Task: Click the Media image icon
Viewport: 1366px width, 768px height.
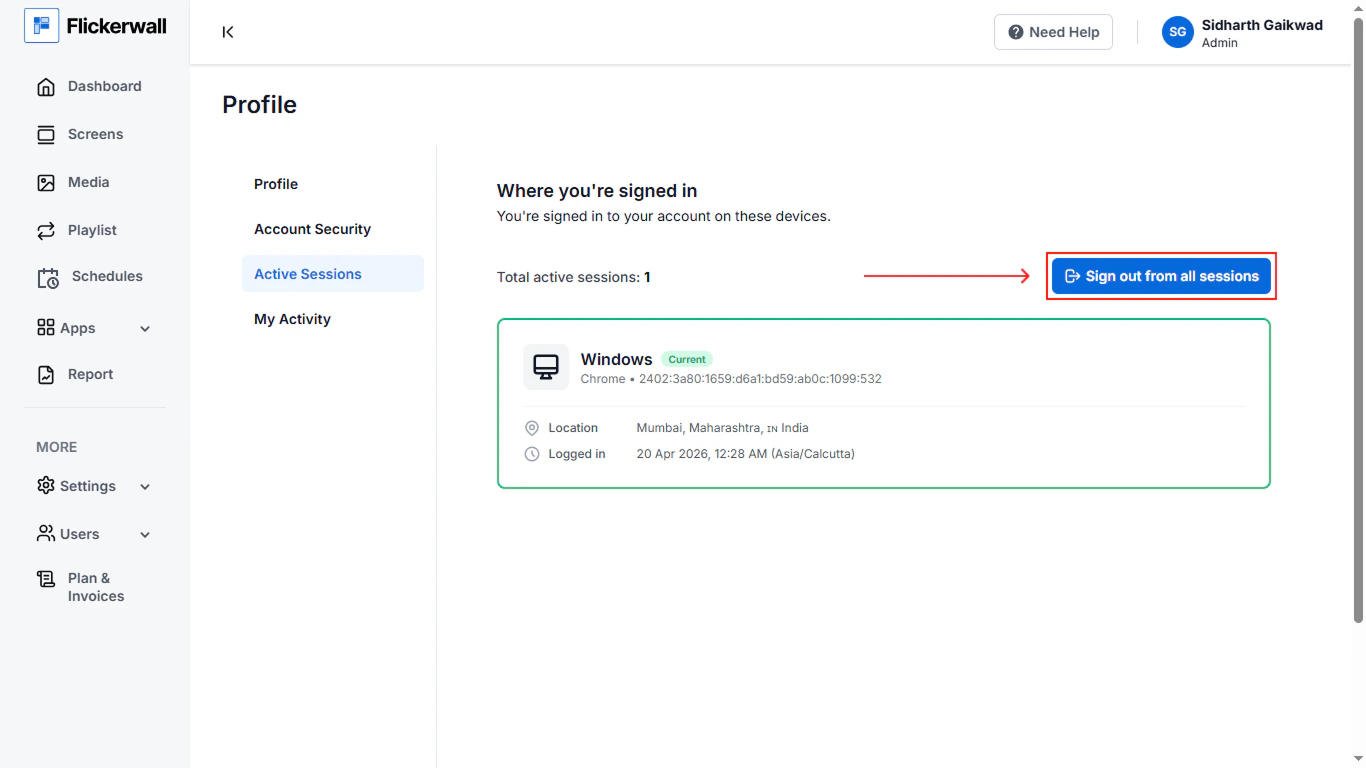Action: [46, 182]
